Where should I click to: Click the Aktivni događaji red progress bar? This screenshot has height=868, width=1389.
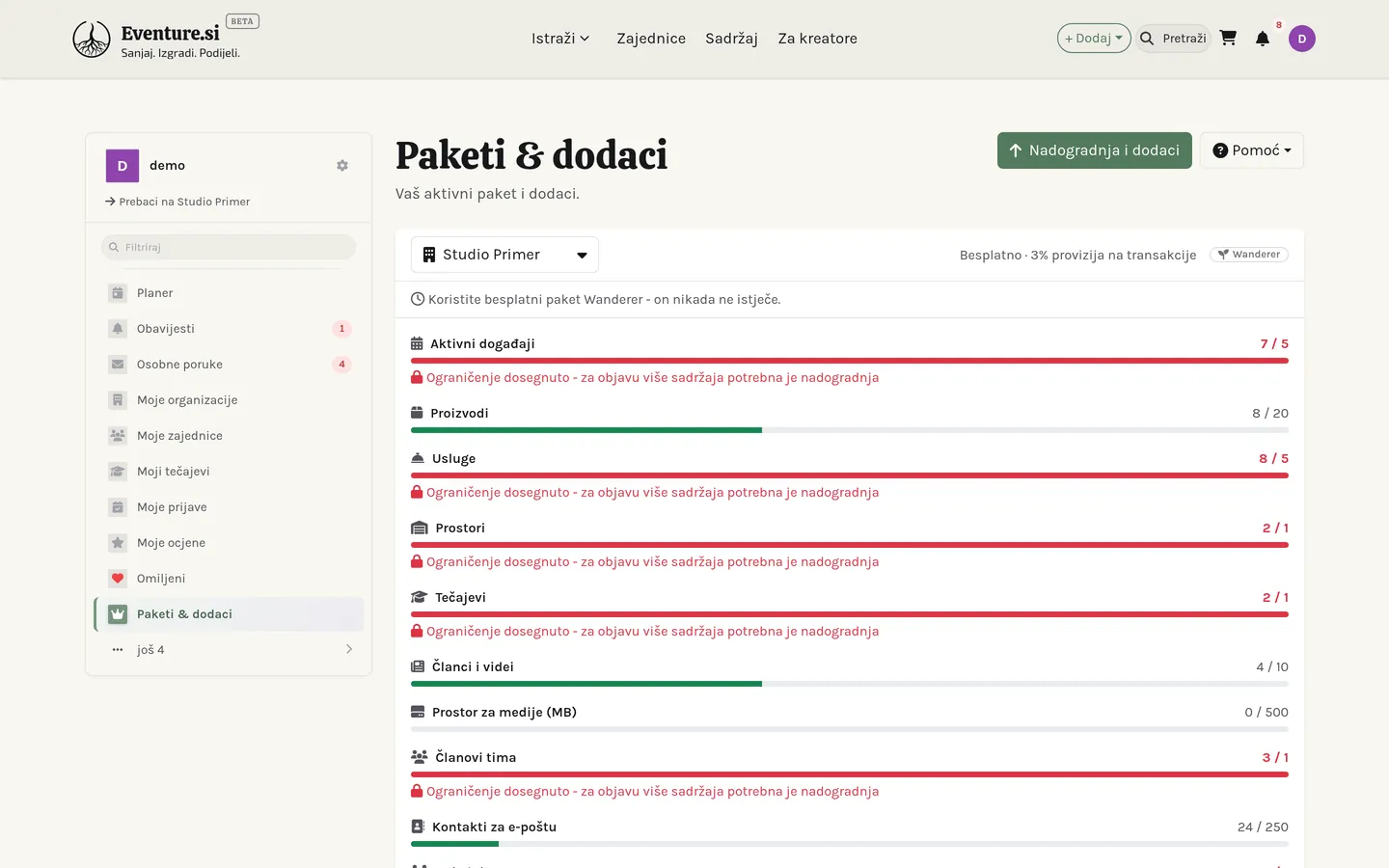pos(850,361)
